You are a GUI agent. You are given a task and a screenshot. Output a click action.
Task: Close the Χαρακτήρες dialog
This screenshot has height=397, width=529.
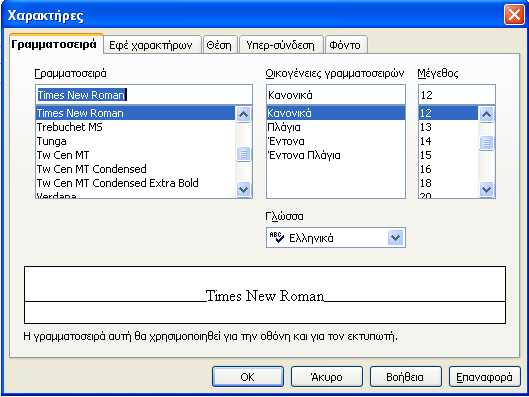pos(514,15)
